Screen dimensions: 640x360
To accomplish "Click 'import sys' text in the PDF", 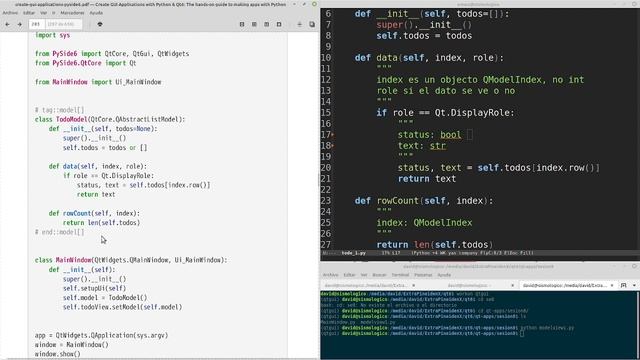I will click(x=52, y=35).
